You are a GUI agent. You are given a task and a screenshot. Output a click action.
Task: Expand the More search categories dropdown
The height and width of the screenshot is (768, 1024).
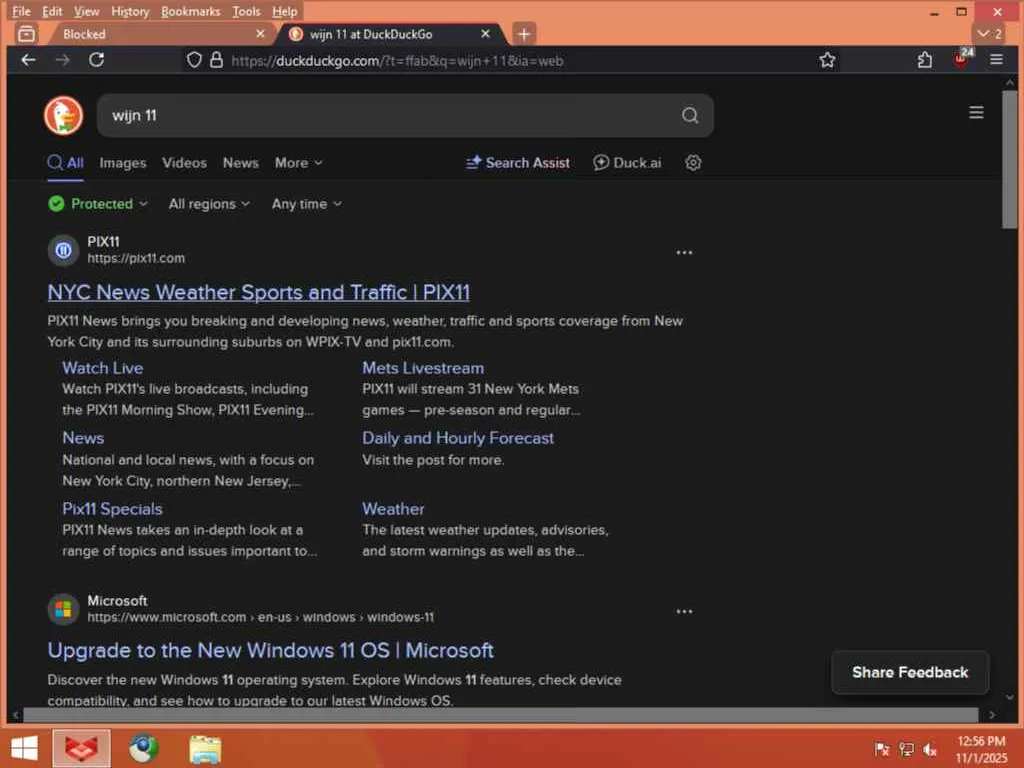click(298, 163)
